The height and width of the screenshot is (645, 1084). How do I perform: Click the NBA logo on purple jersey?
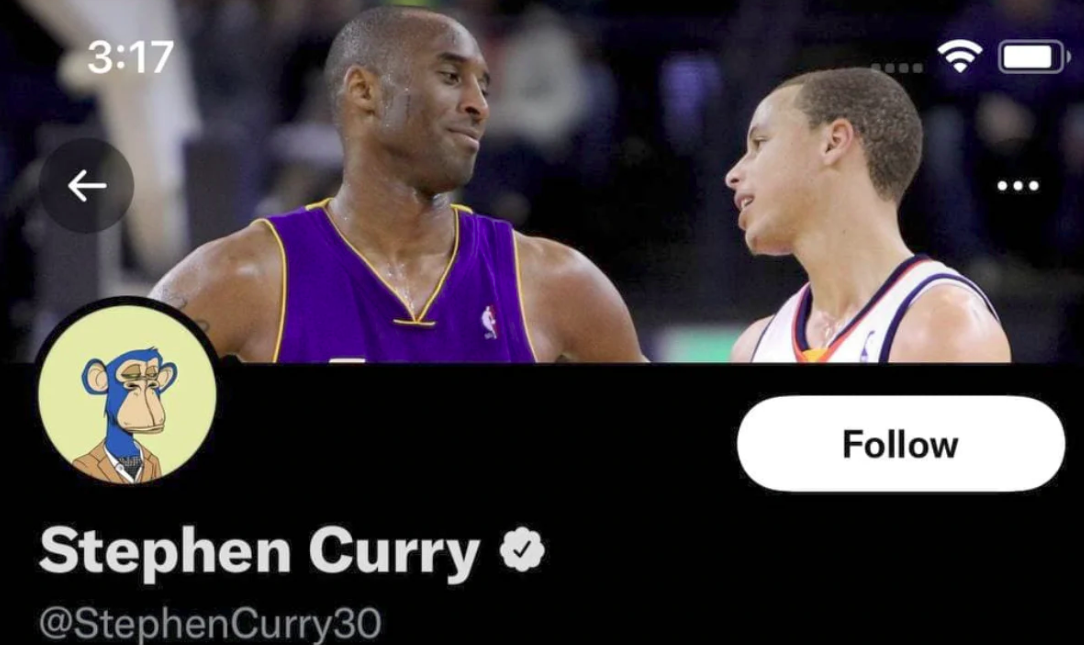click(x=489, y=322)
